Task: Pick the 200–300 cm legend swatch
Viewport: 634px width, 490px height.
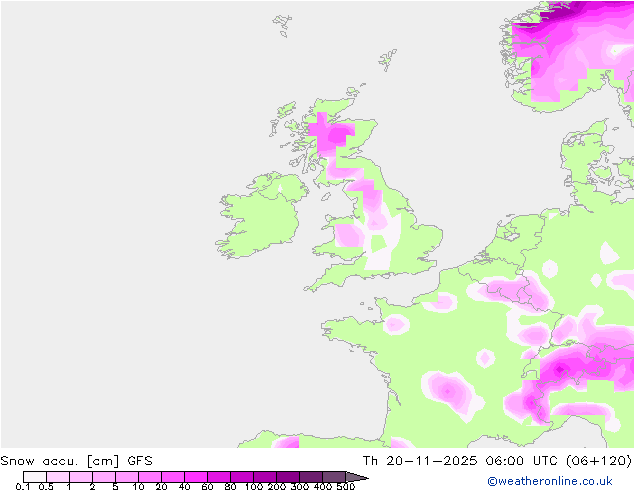Action: (x=288, y=477)
